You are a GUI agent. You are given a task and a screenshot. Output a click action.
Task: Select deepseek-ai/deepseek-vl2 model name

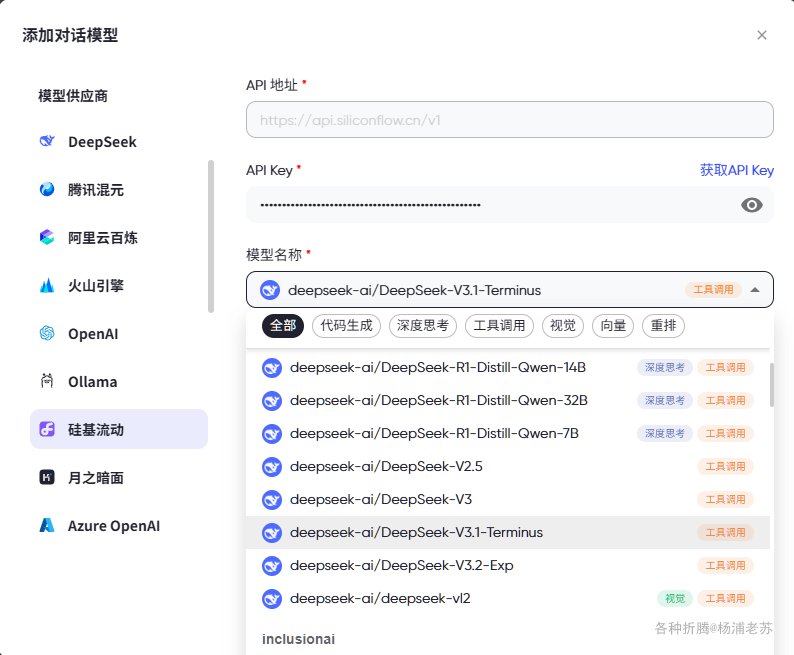pyautogui.click(x=380, y=598)
